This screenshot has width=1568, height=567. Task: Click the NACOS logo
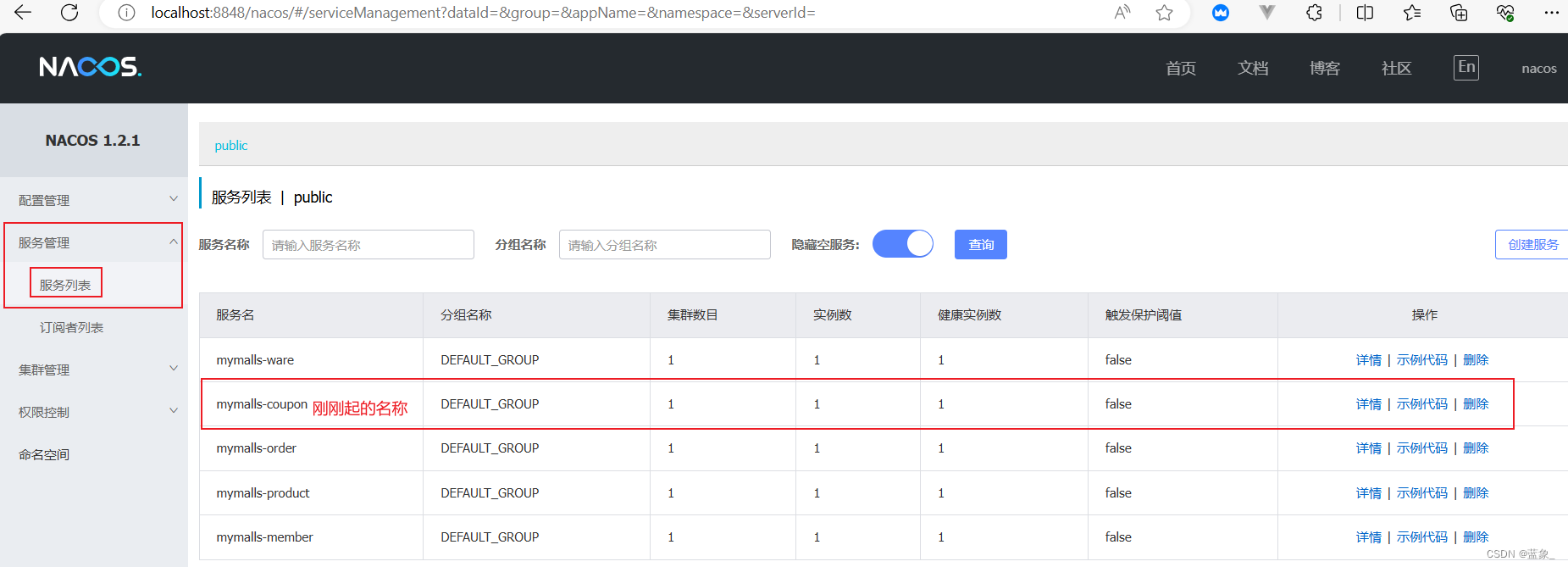pyautogui.click(x=91, y=67)
